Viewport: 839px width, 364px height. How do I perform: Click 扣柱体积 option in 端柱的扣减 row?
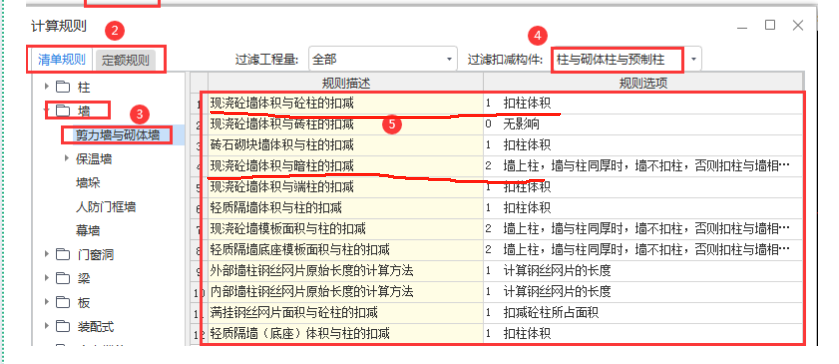pos(527,187)
